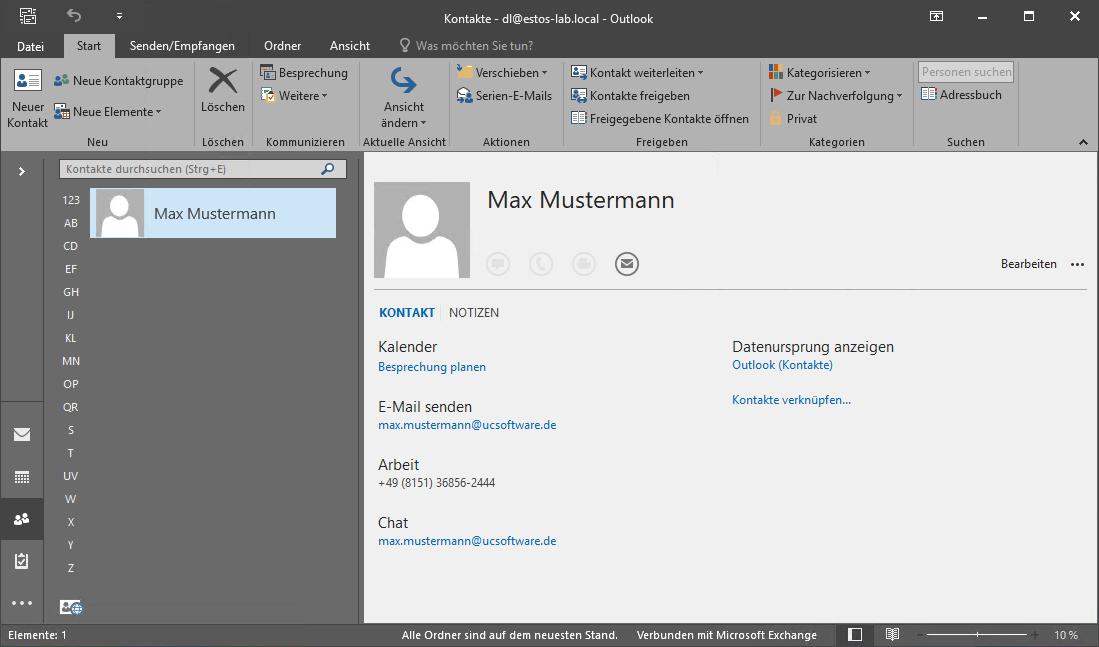Delete contact with the Löschen icon
The width and height of the screenshot is (1099, 647).
coord(222,82)
